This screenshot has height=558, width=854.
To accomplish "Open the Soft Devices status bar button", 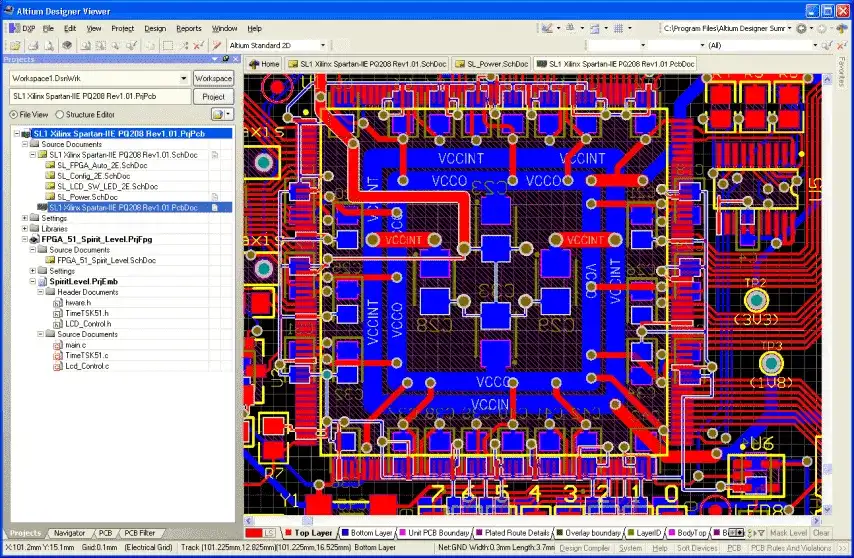I will [x=697, y=548].
